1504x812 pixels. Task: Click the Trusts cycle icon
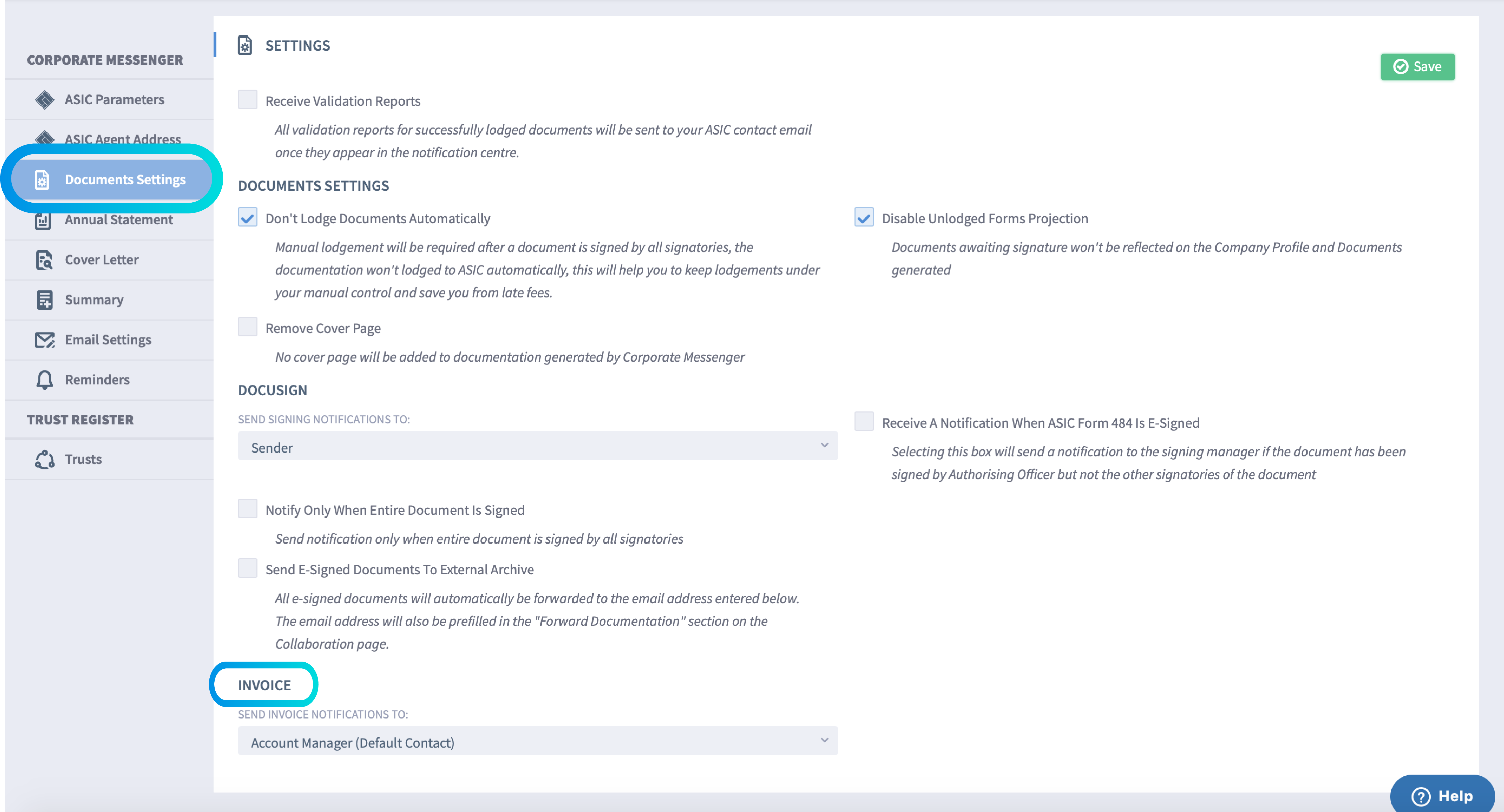coord(44,460)
